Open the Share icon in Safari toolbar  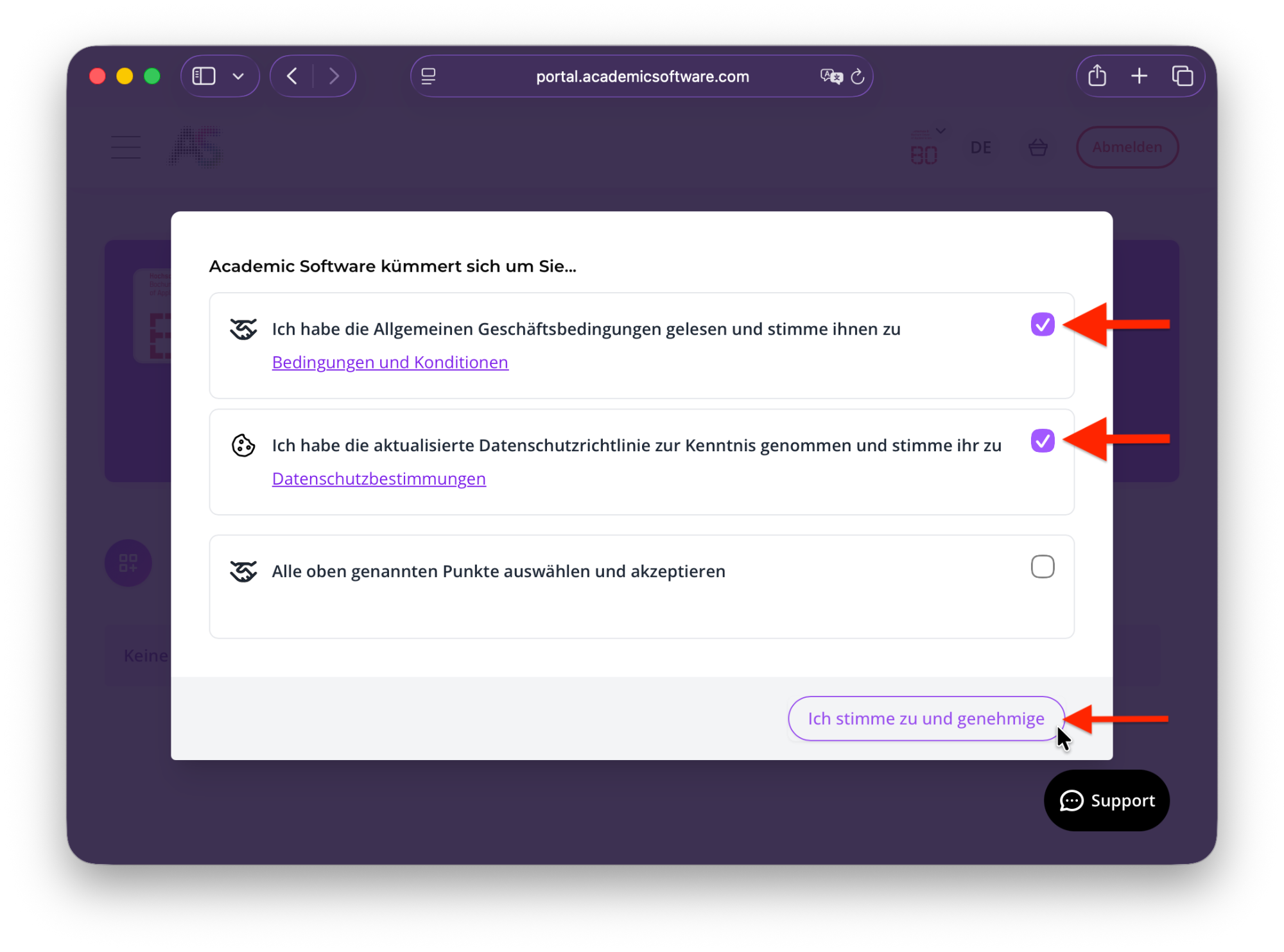pyautogui.click(x=1098, y=76)
